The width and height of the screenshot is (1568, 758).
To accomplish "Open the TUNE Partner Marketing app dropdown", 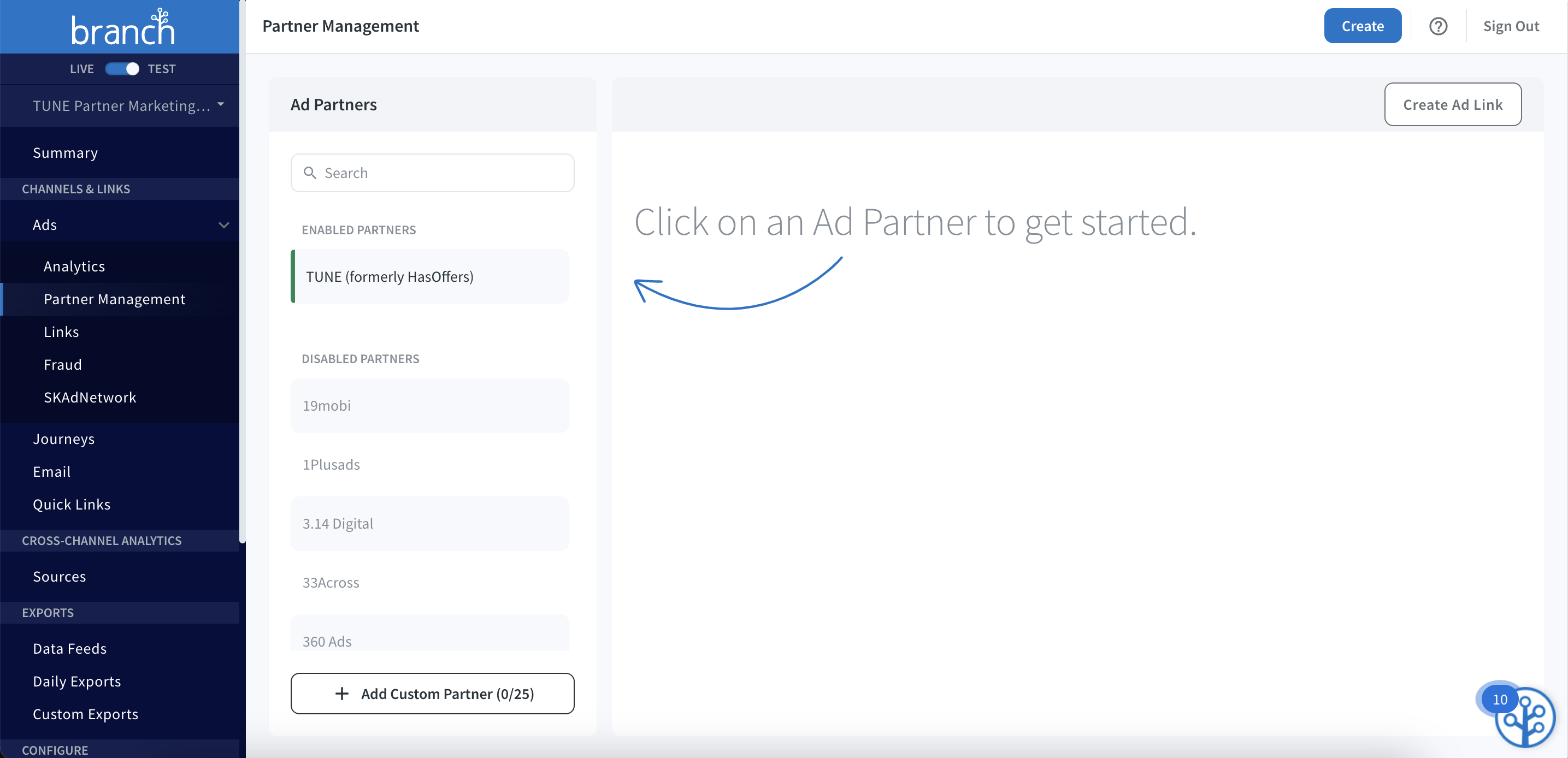I will tap(128, 105).
